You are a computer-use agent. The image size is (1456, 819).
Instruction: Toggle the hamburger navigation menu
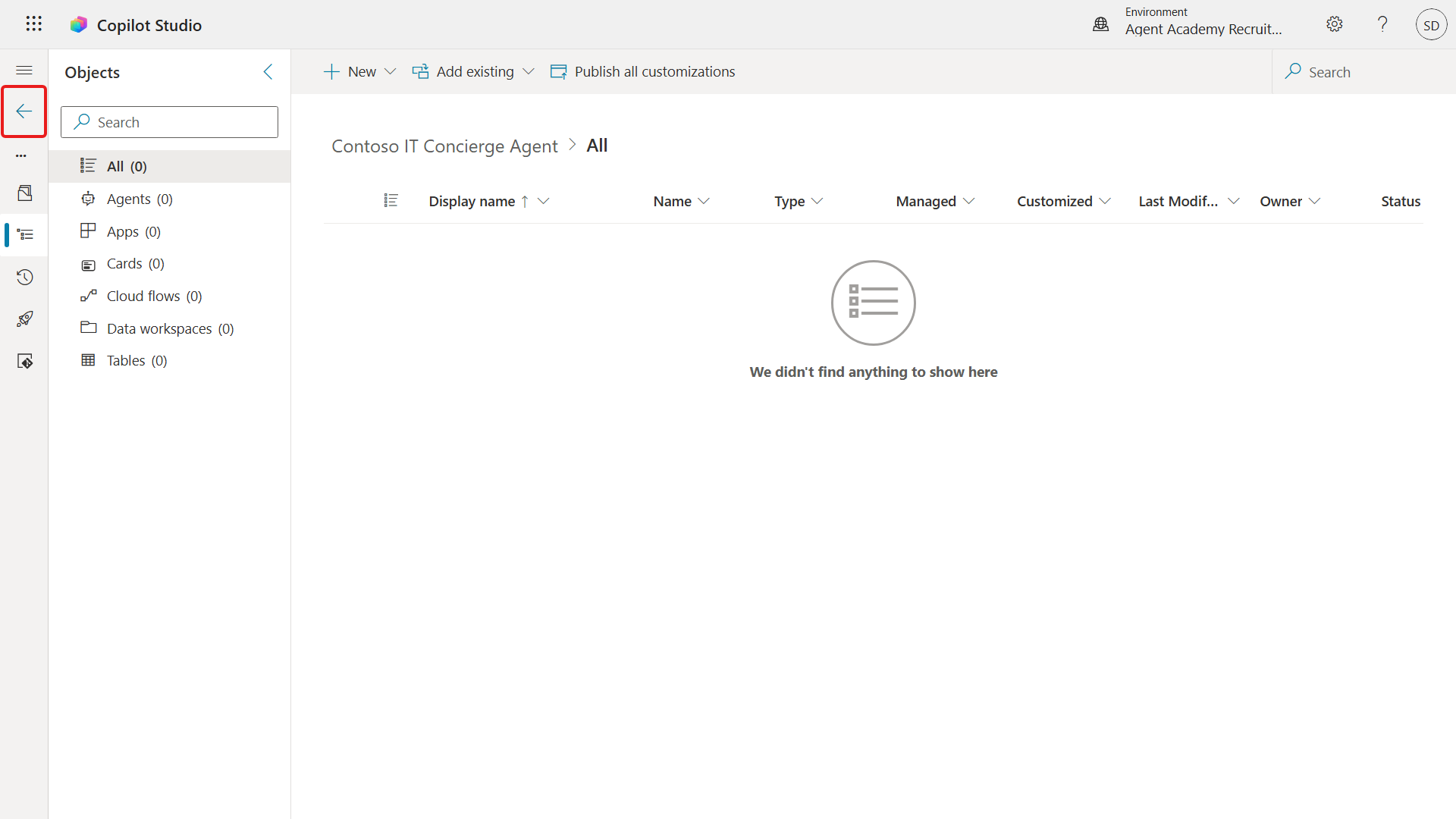pos(24,71)
